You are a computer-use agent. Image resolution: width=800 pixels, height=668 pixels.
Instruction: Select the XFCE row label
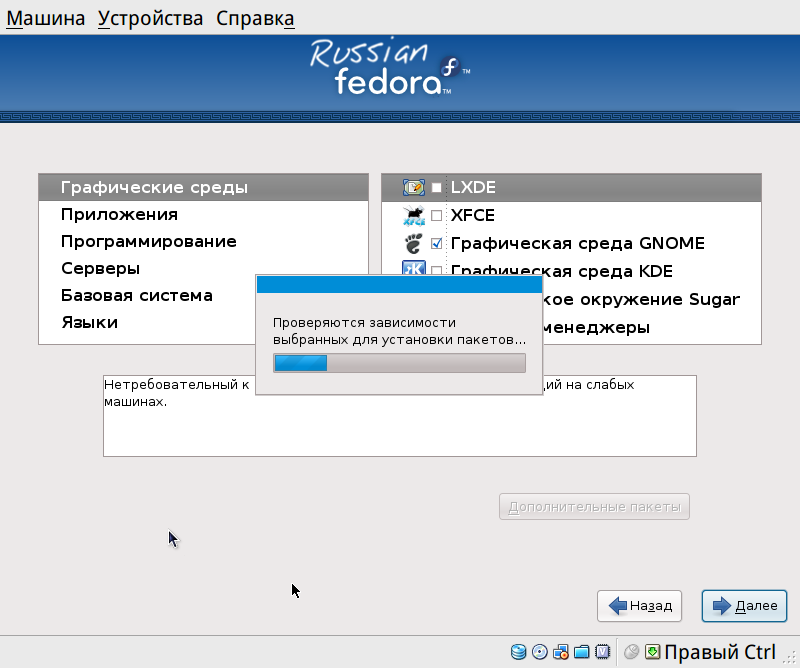tap(472, 215)
